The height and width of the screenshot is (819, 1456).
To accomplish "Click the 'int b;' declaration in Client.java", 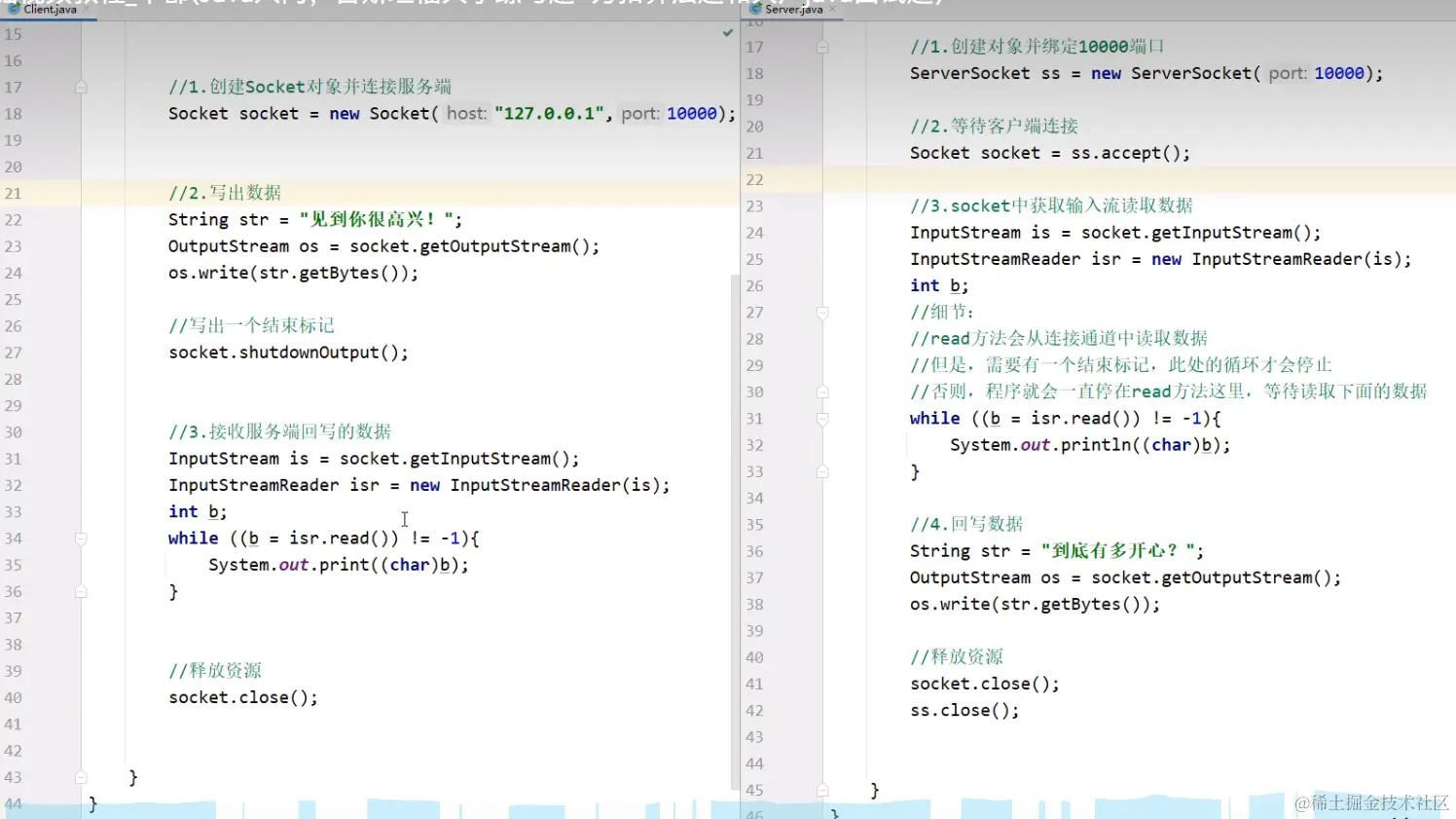I will [197, 511].
